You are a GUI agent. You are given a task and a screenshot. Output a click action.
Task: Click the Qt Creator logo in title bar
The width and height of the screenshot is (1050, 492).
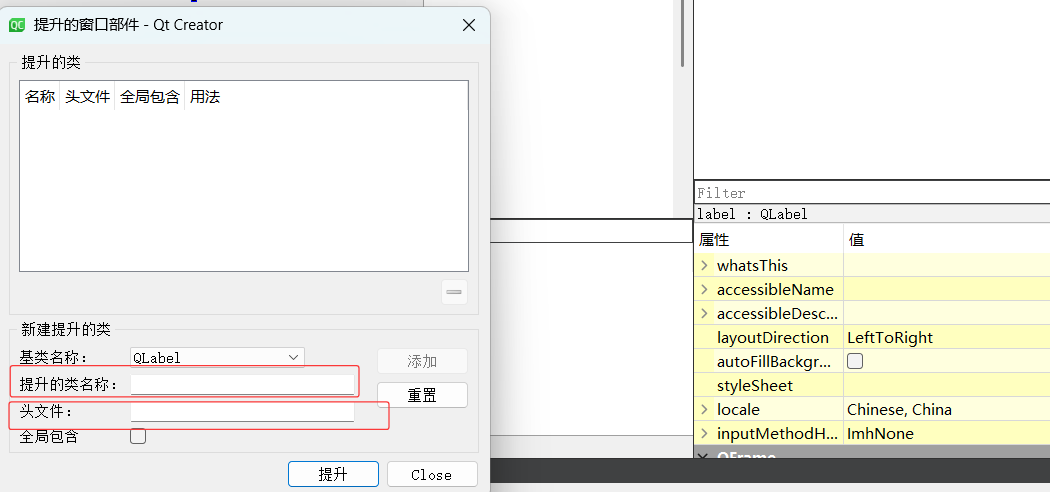pyautogui.click(x=17, y=25)
